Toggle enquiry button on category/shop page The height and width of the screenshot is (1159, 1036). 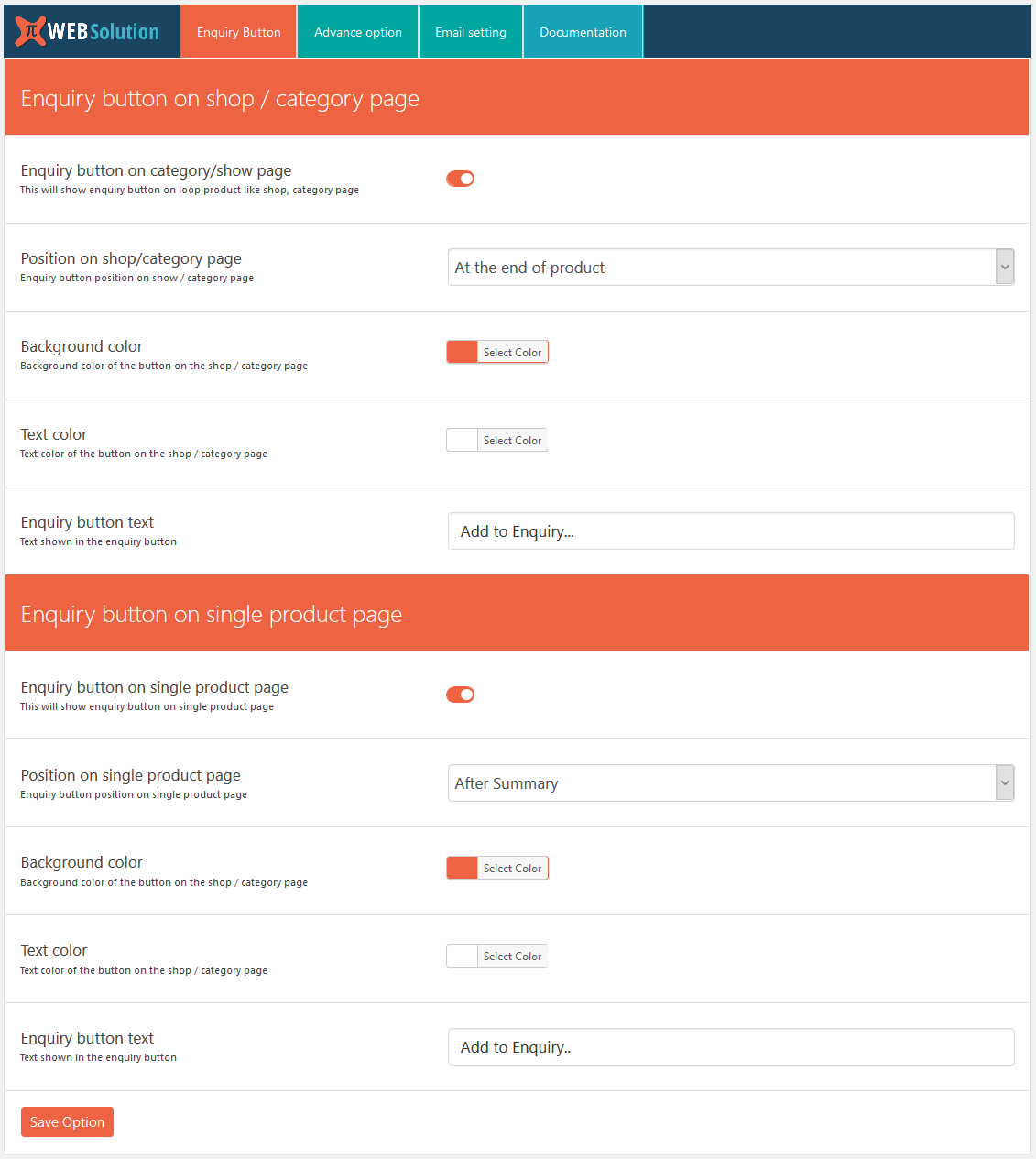point(460,179)
